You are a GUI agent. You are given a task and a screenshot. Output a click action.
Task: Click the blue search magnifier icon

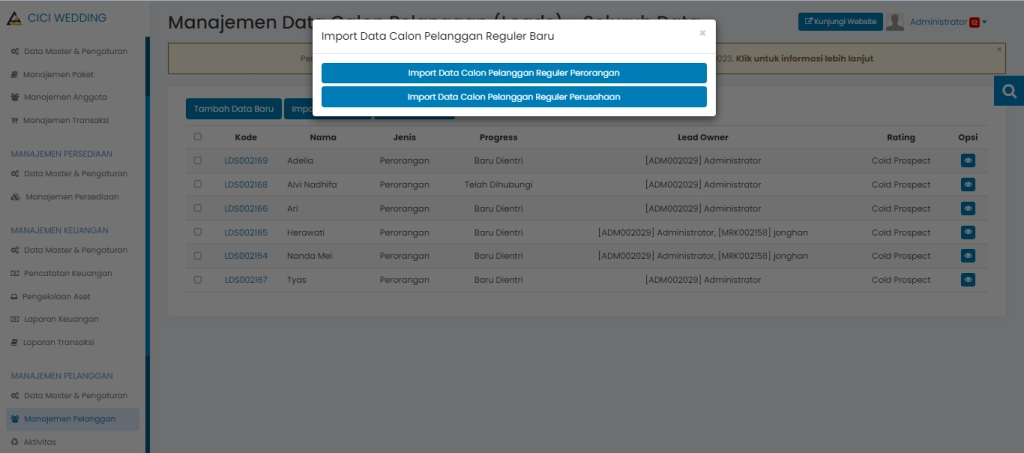1009,91
